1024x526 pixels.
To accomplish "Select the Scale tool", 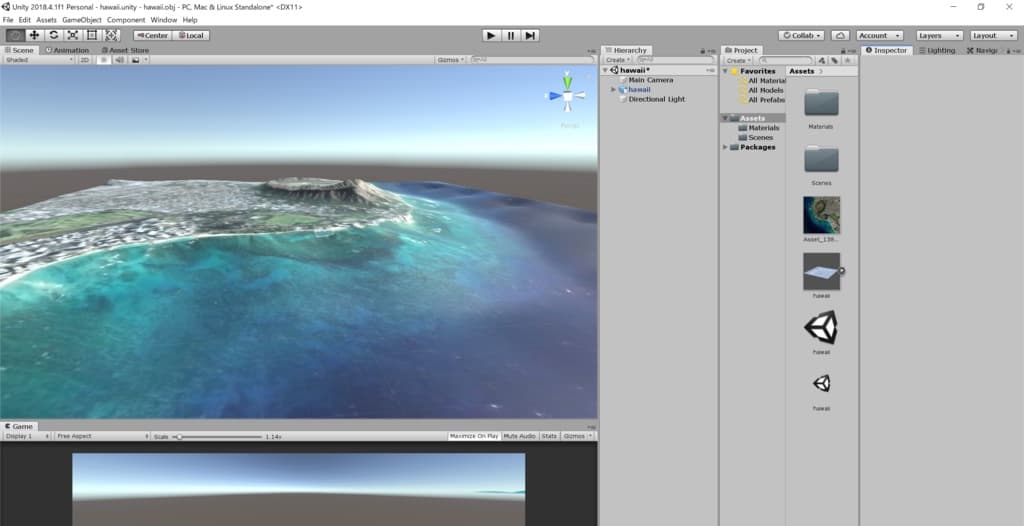I will 73,35.
